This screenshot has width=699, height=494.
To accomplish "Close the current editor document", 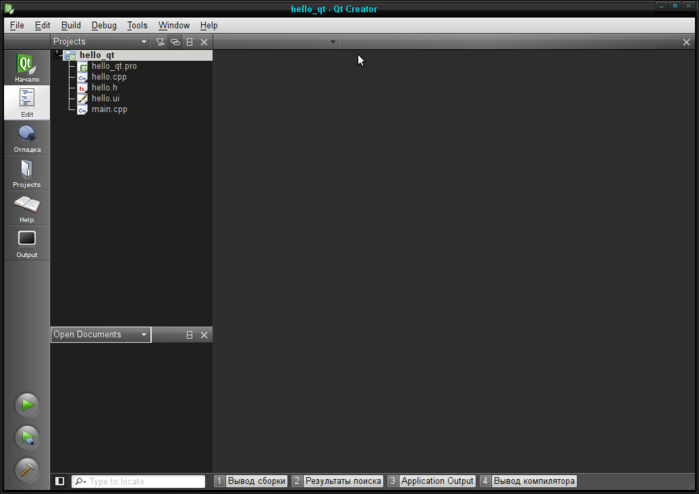I will (687, 42).
